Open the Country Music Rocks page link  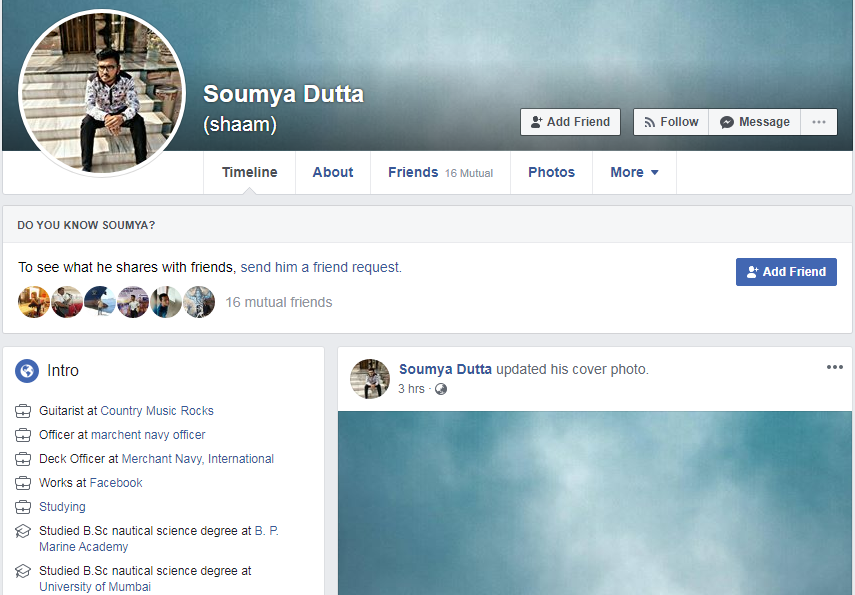[x=157, y=411]
